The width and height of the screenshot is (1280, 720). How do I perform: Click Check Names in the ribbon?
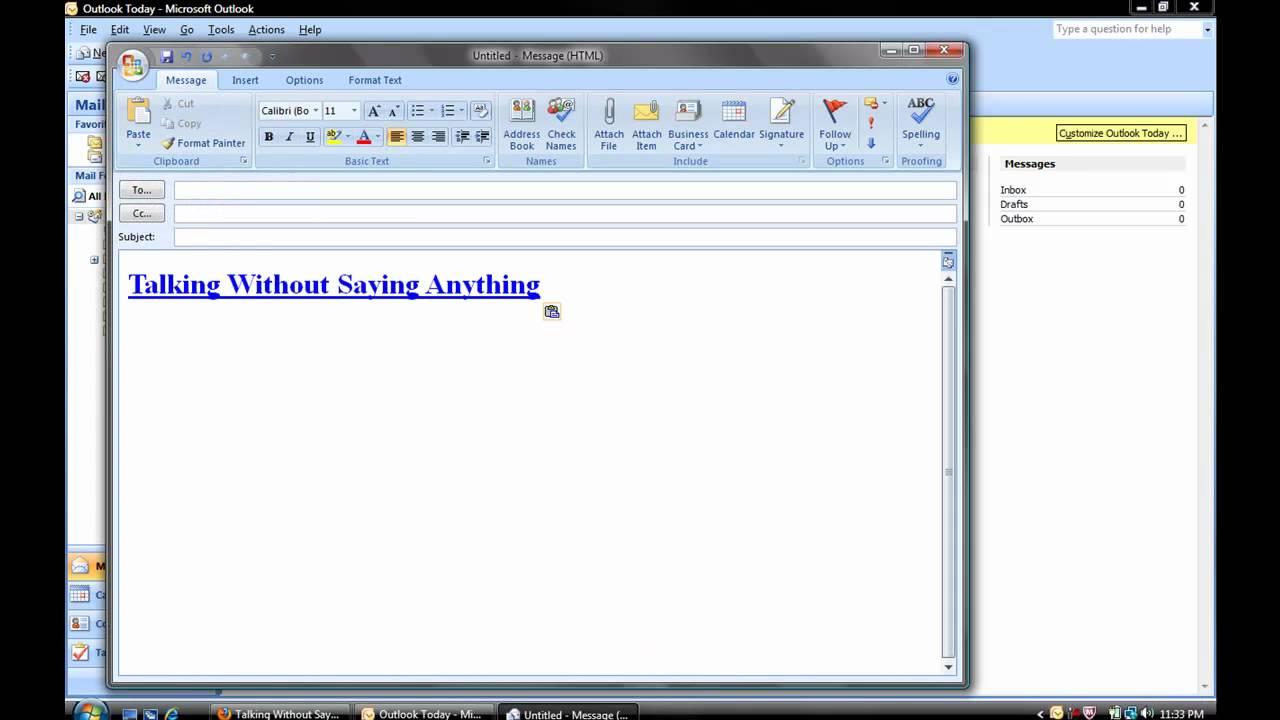561,125
